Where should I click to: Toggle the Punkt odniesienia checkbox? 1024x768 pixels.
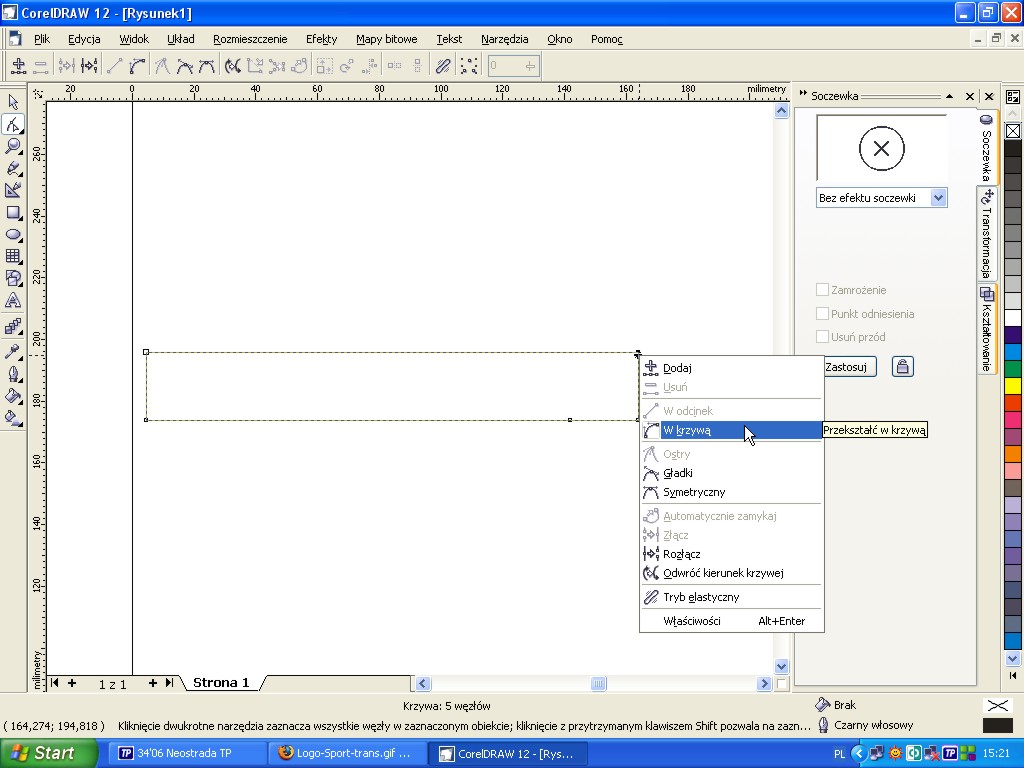click(x=823, y=314)
